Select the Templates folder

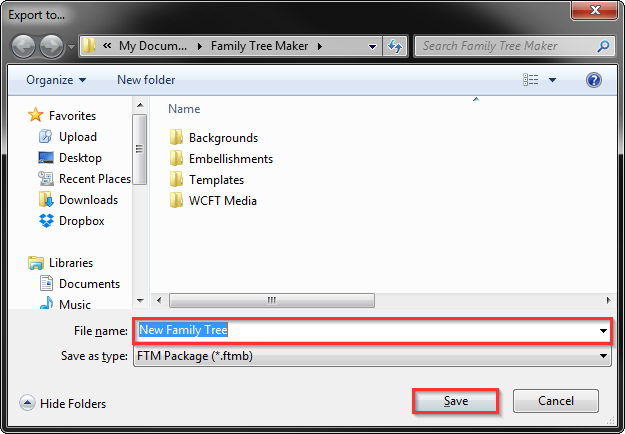[x=216, y=180]
